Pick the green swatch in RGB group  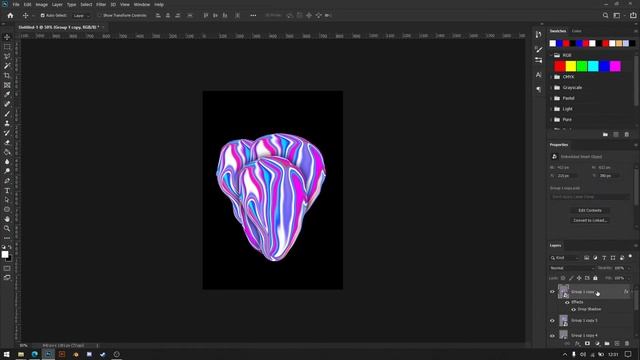coord(582,66)
